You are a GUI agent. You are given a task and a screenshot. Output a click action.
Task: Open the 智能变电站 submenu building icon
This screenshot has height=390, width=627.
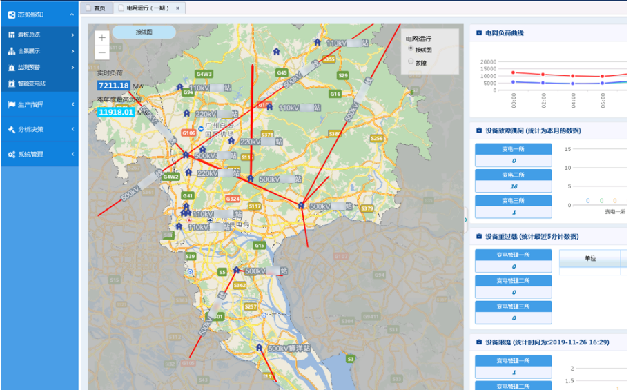11,84
